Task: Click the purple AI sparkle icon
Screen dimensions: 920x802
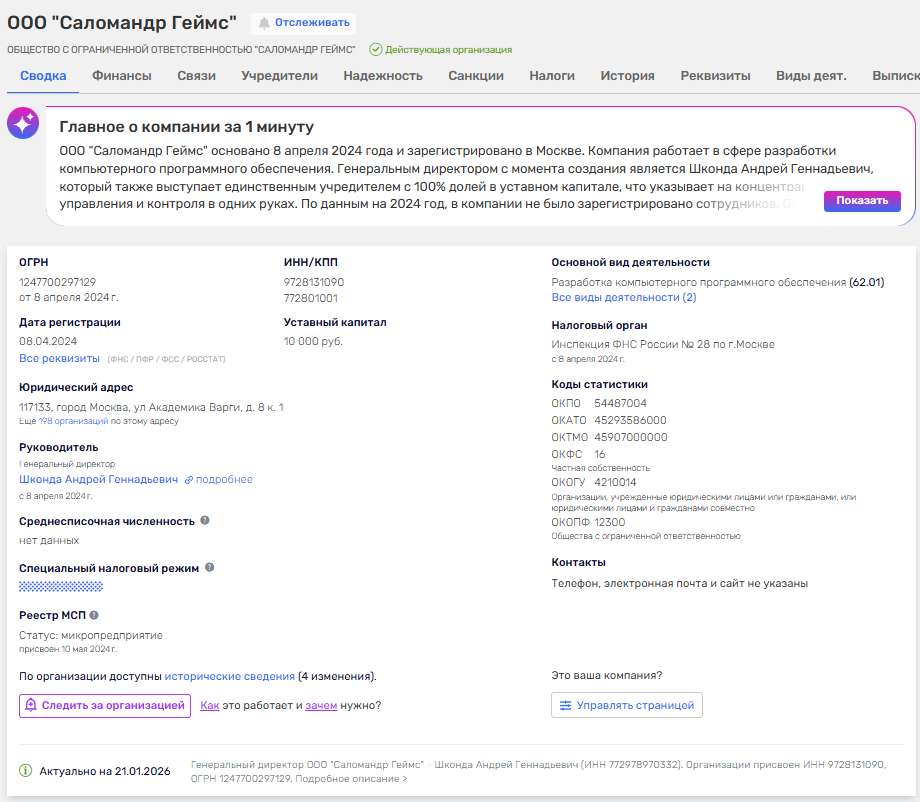Action: point(23,123)
